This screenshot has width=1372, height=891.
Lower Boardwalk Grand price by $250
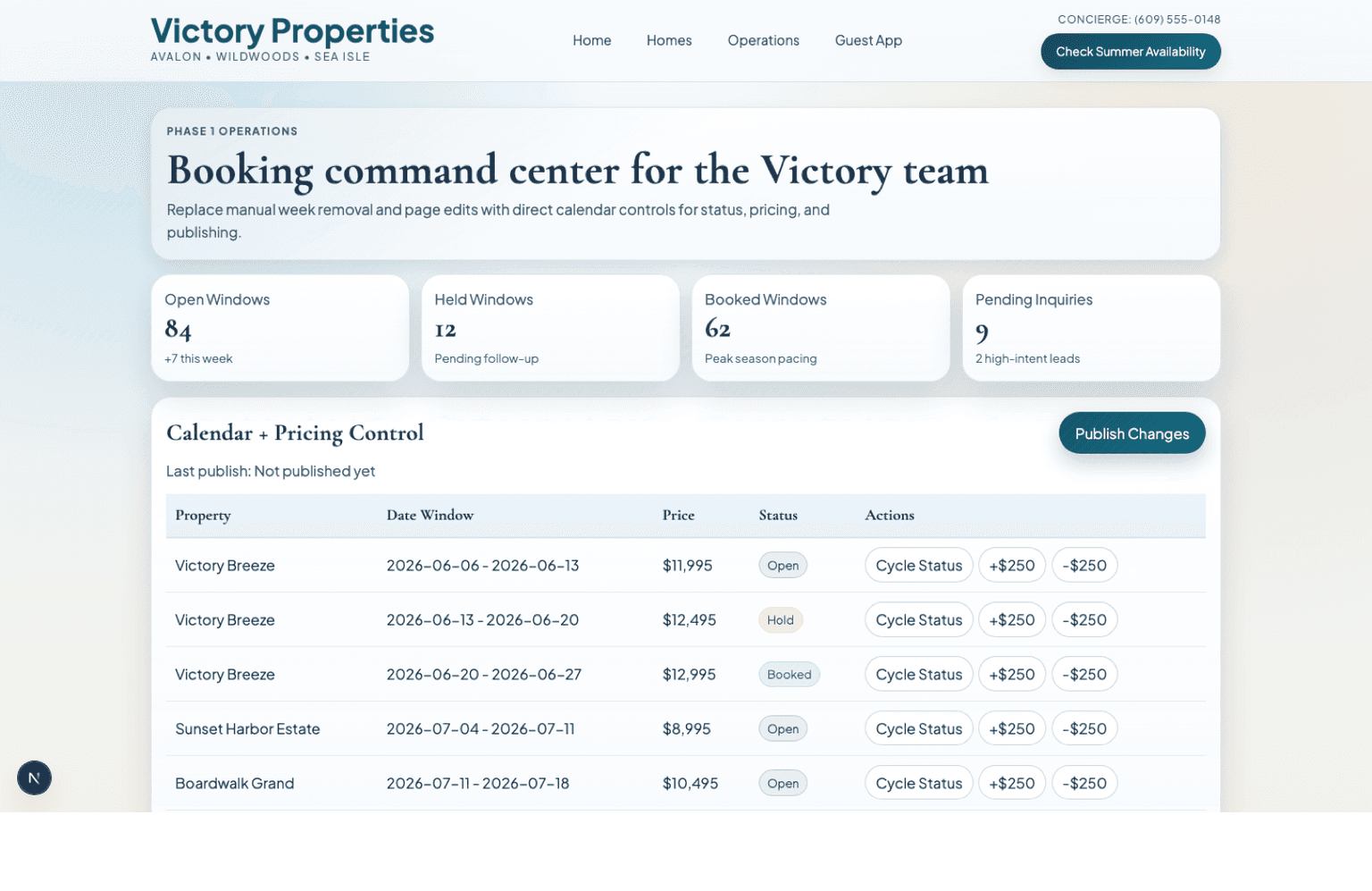pyautogui.click(x=1083, y=784)
